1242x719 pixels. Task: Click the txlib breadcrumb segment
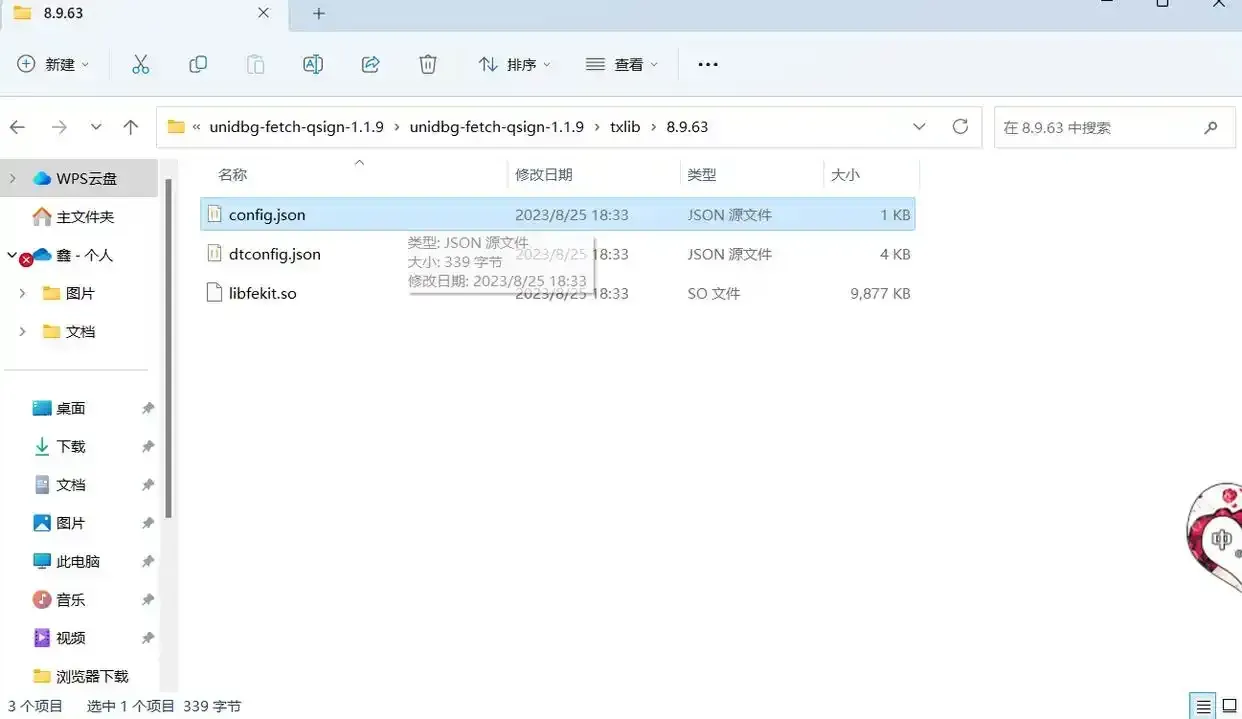pos(625,127)
